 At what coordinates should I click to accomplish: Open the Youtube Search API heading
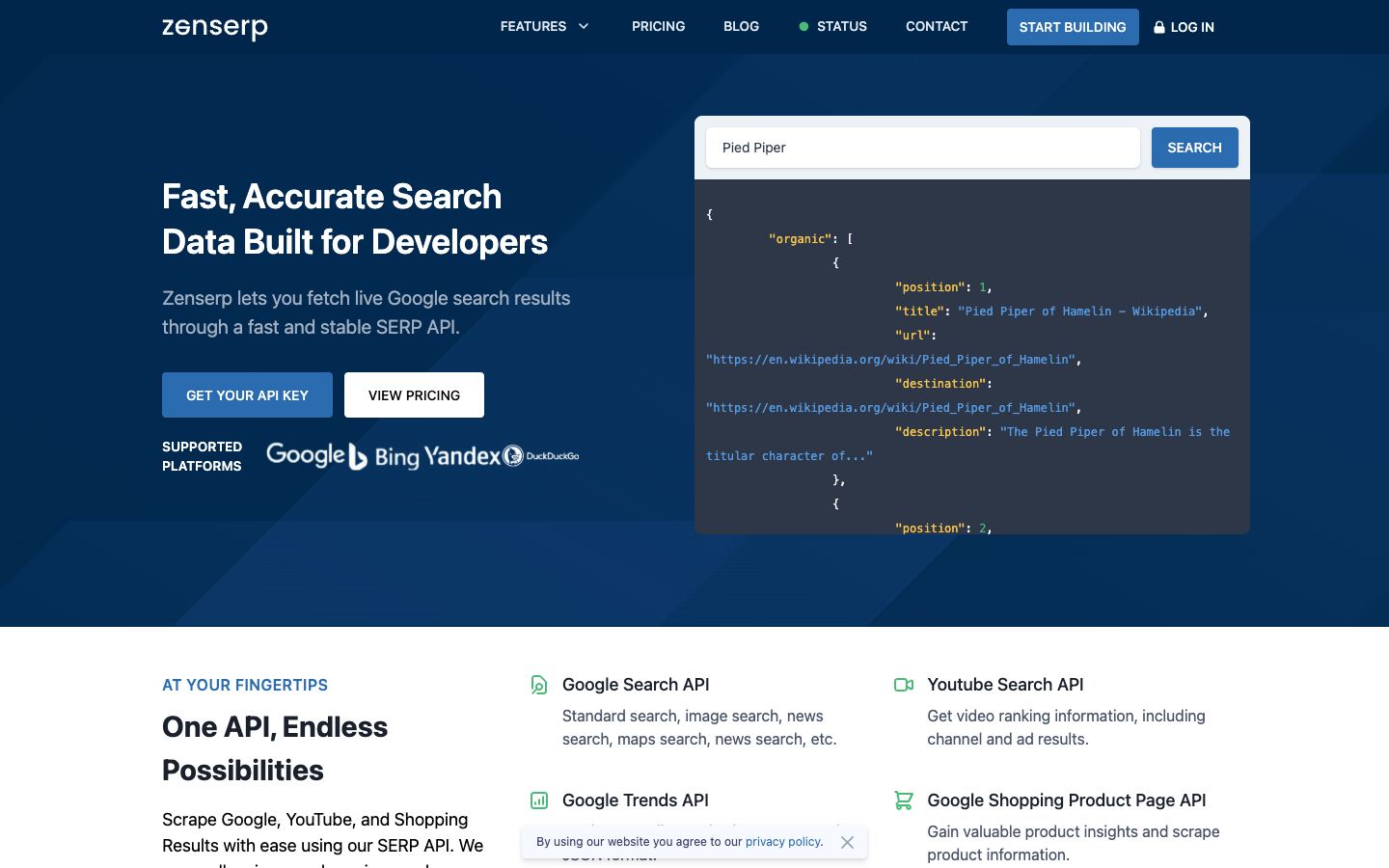pyautogui.click(x=1005, y=685)
